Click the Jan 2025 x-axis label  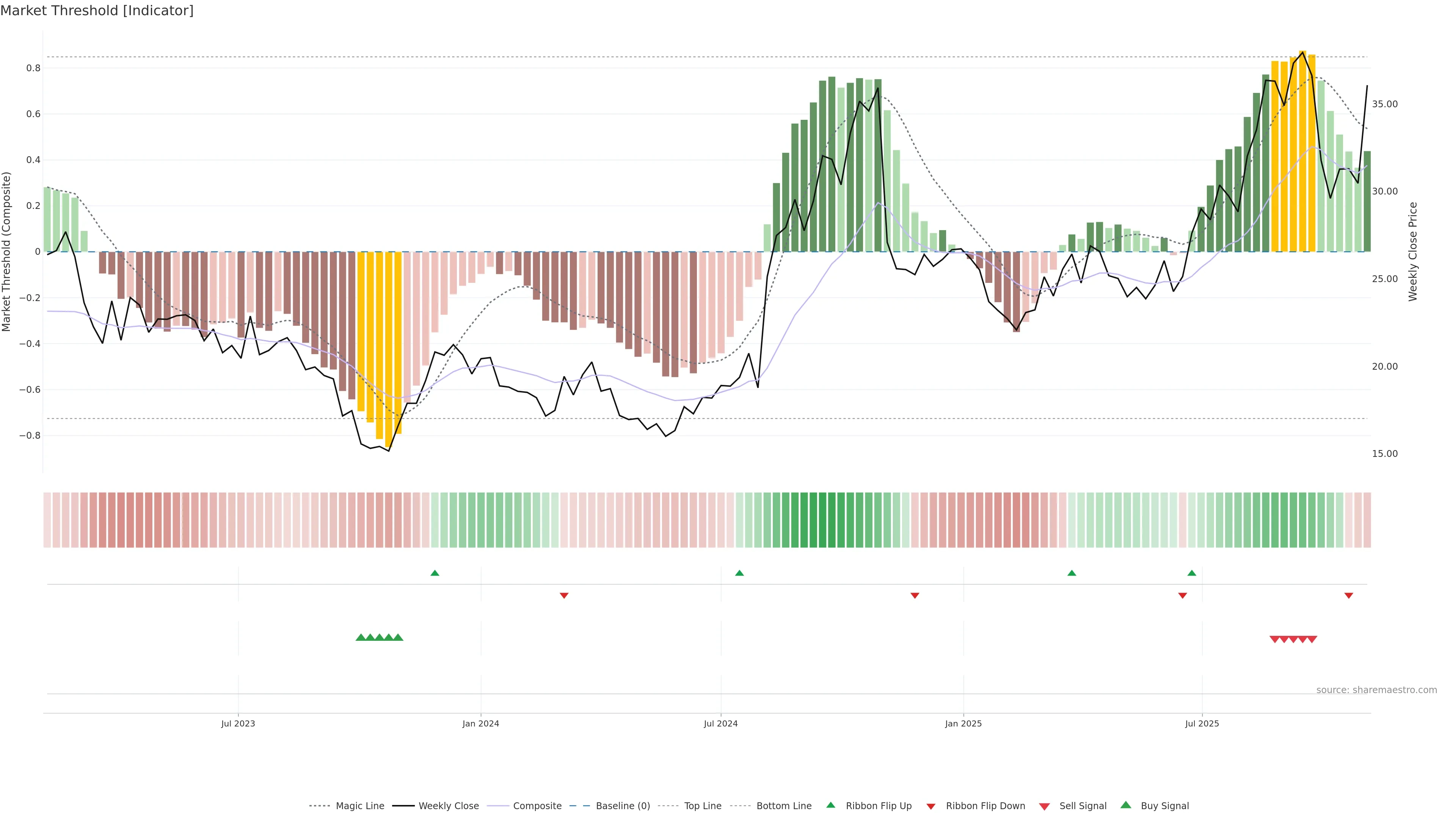[x=963, y=723]
